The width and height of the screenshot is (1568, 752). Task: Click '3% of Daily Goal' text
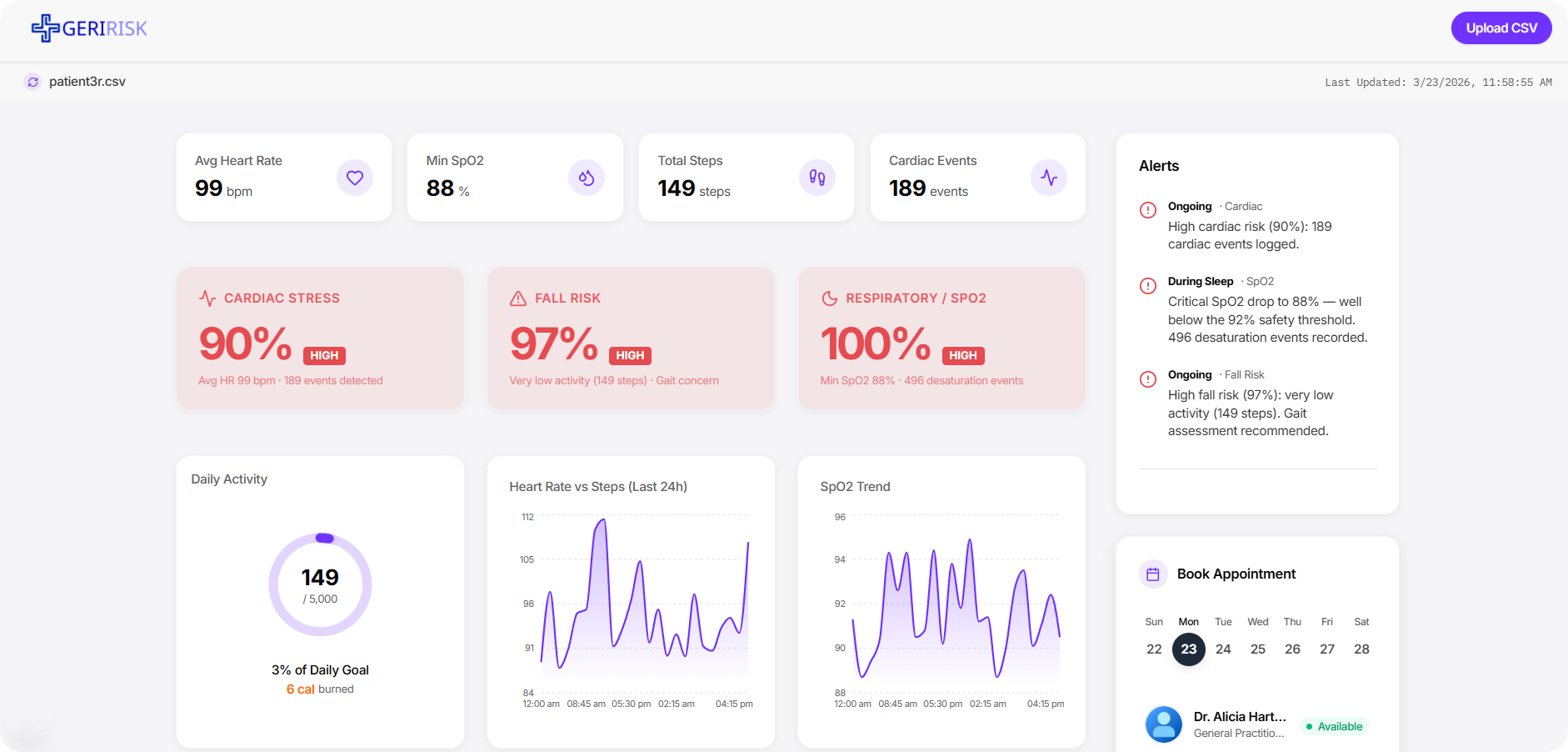pyautogui.click(x=320, y=670)
